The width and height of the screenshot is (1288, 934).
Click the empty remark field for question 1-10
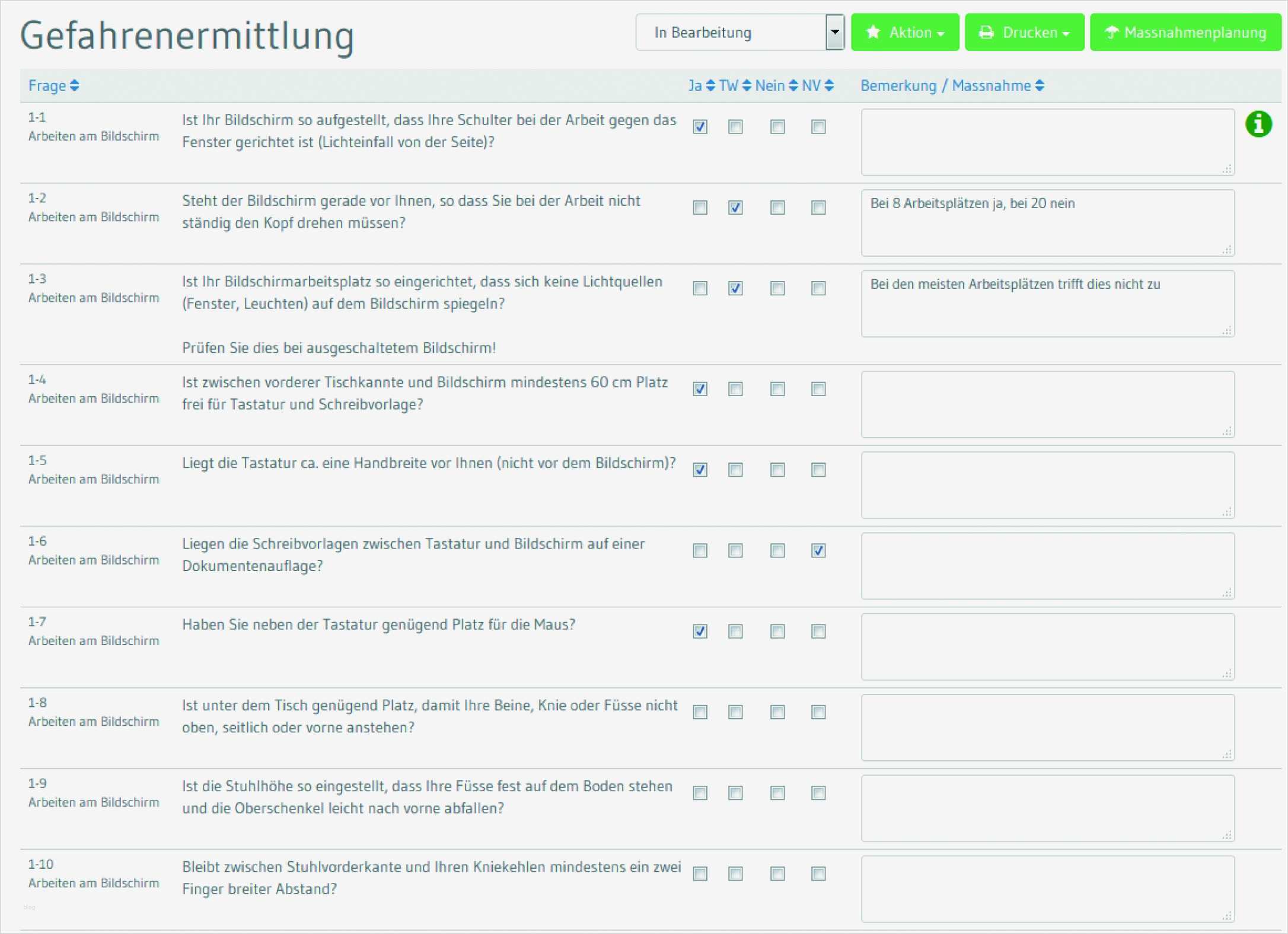coord(1047,889)
